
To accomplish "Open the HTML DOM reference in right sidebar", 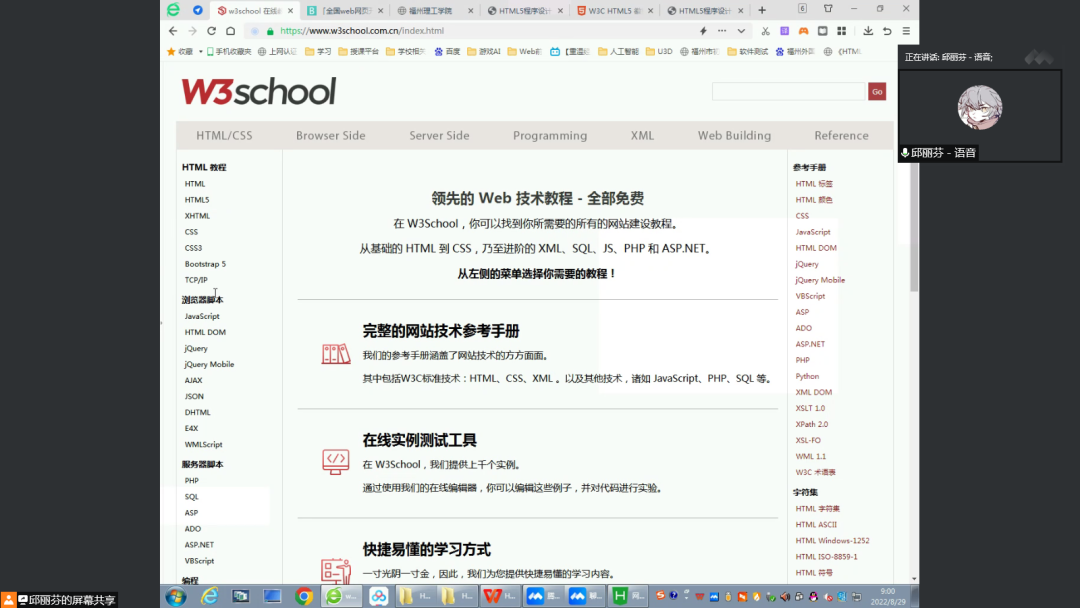I will coord(816,248).
